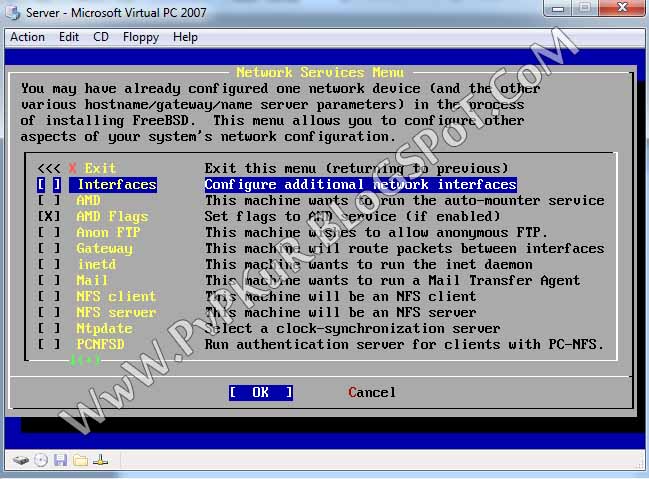Enable the Mail checkbox

49,281
